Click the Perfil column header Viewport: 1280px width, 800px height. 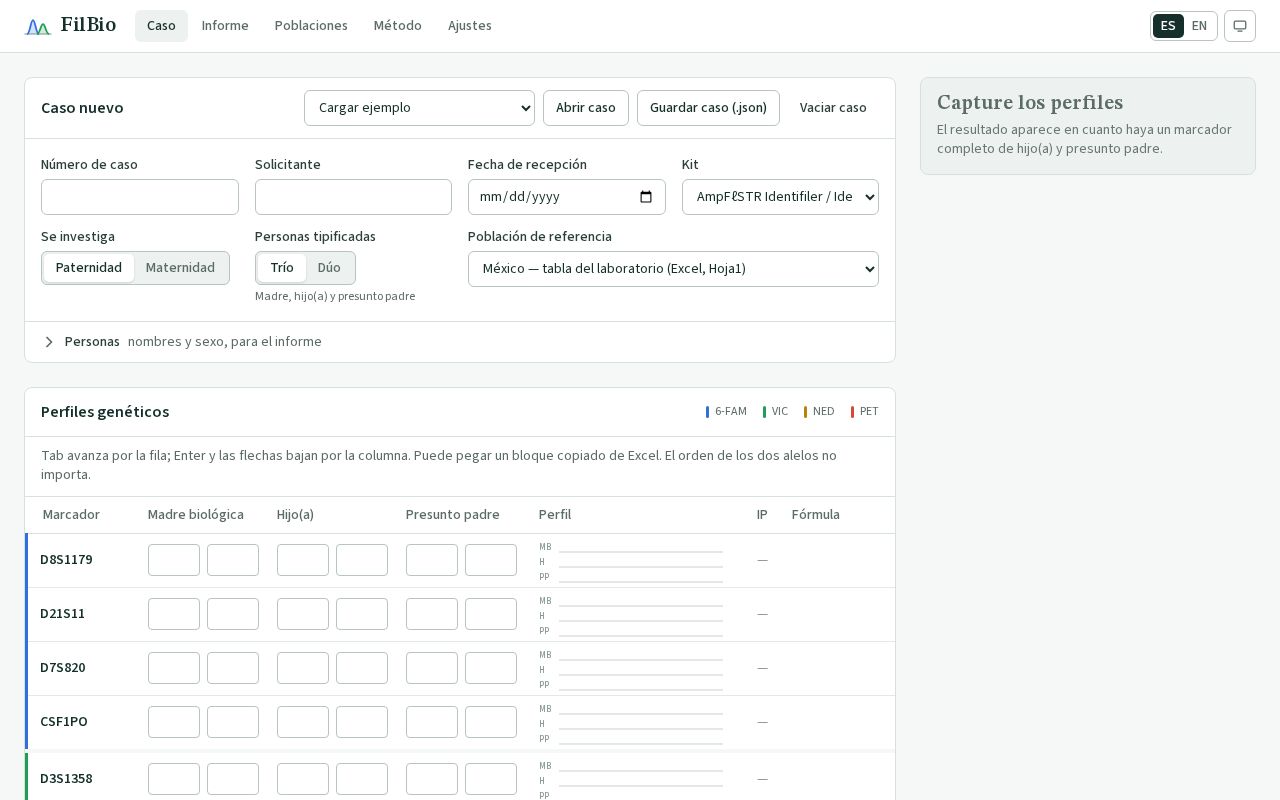coord(555,515)
